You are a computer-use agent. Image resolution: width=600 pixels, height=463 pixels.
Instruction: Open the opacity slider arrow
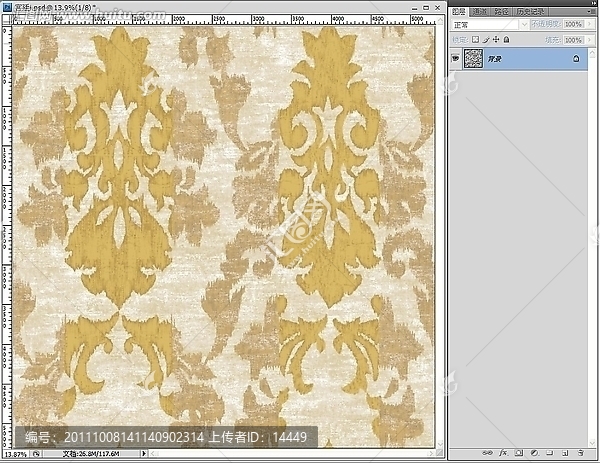[x=589, y=24]
